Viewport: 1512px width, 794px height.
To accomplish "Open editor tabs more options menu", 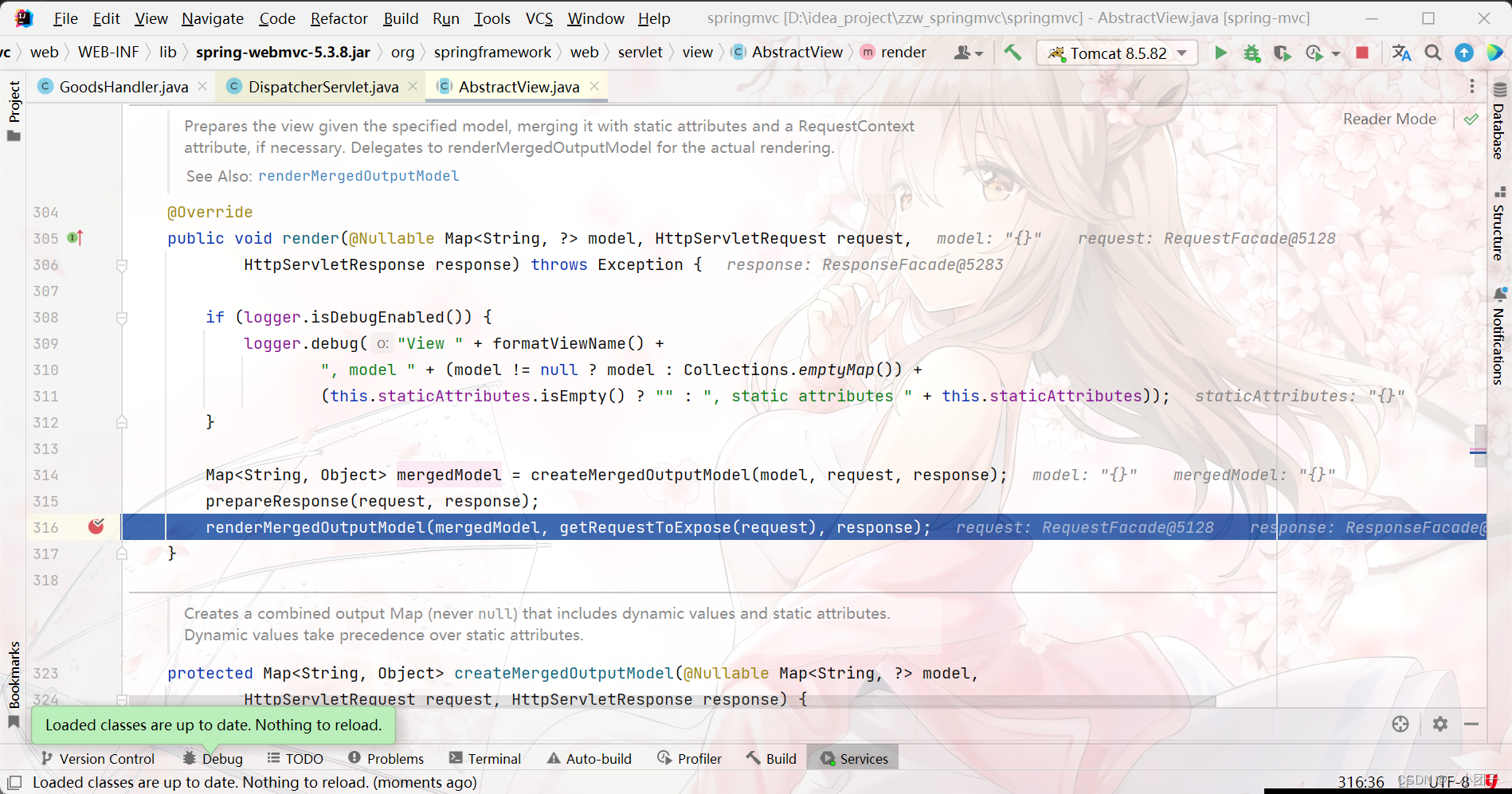I will pos(1472,86).
